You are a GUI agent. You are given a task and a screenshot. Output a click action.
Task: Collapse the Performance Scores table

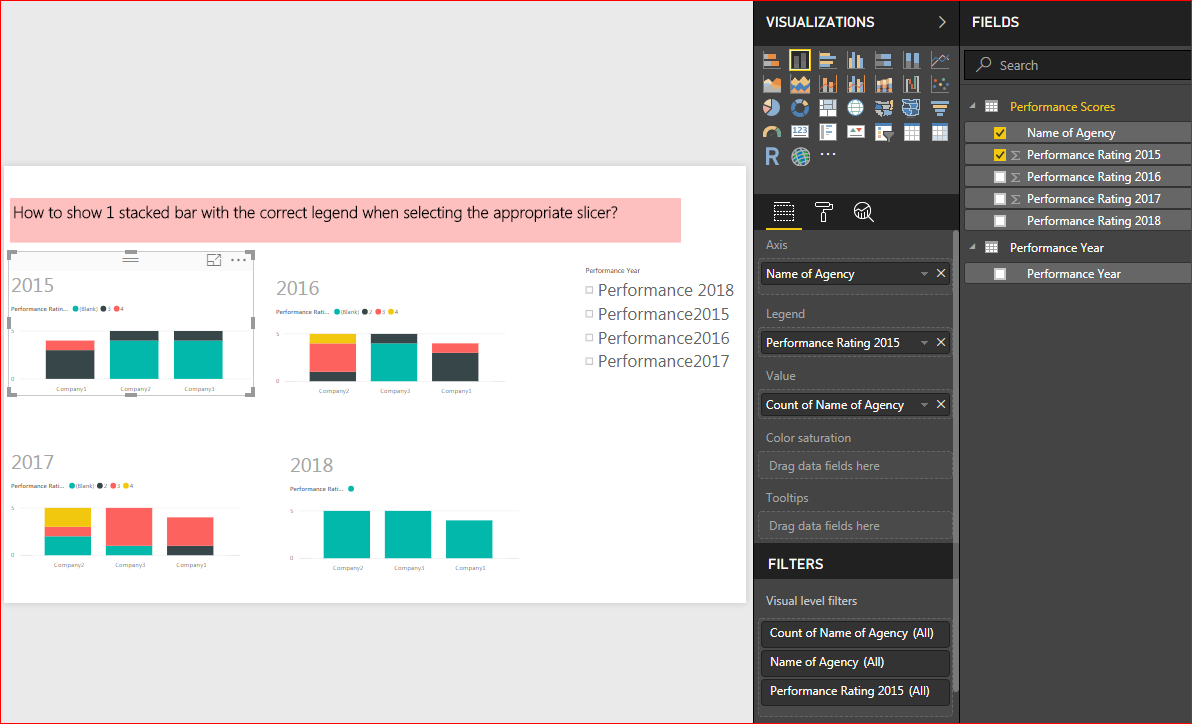tap(972, 106)
